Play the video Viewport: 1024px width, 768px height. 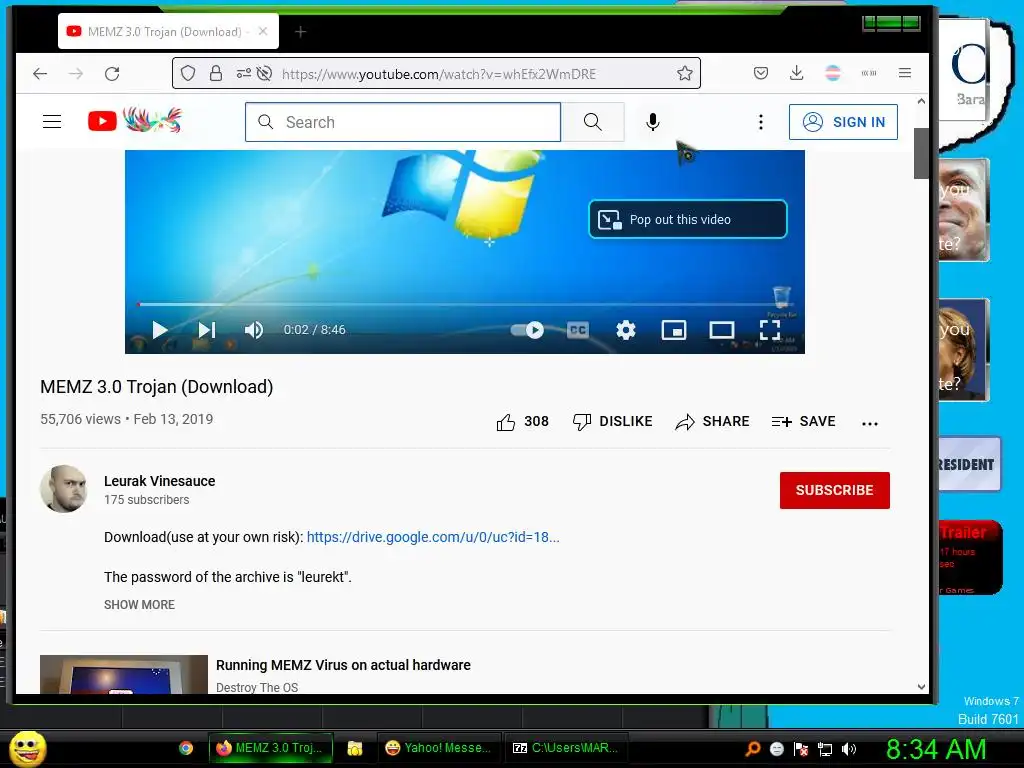click(160, 330)
